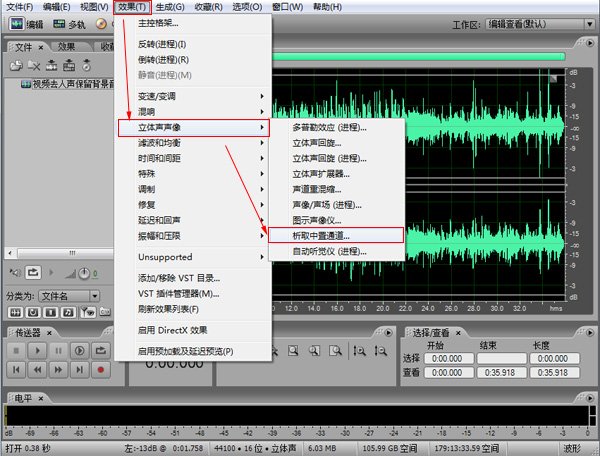Close the 电平 levels panel tab
The width and height of the screenshot is (600, 456).
[x=41, y=399]
